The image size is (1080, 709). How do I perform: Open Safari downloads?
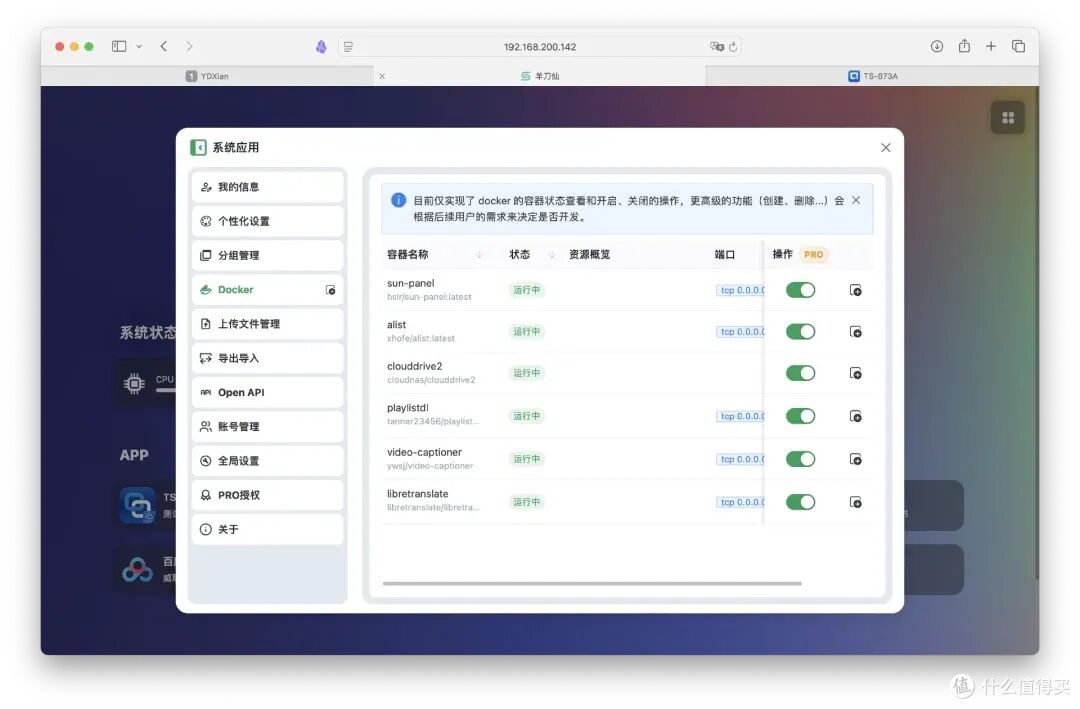click(x=937, y=46)
